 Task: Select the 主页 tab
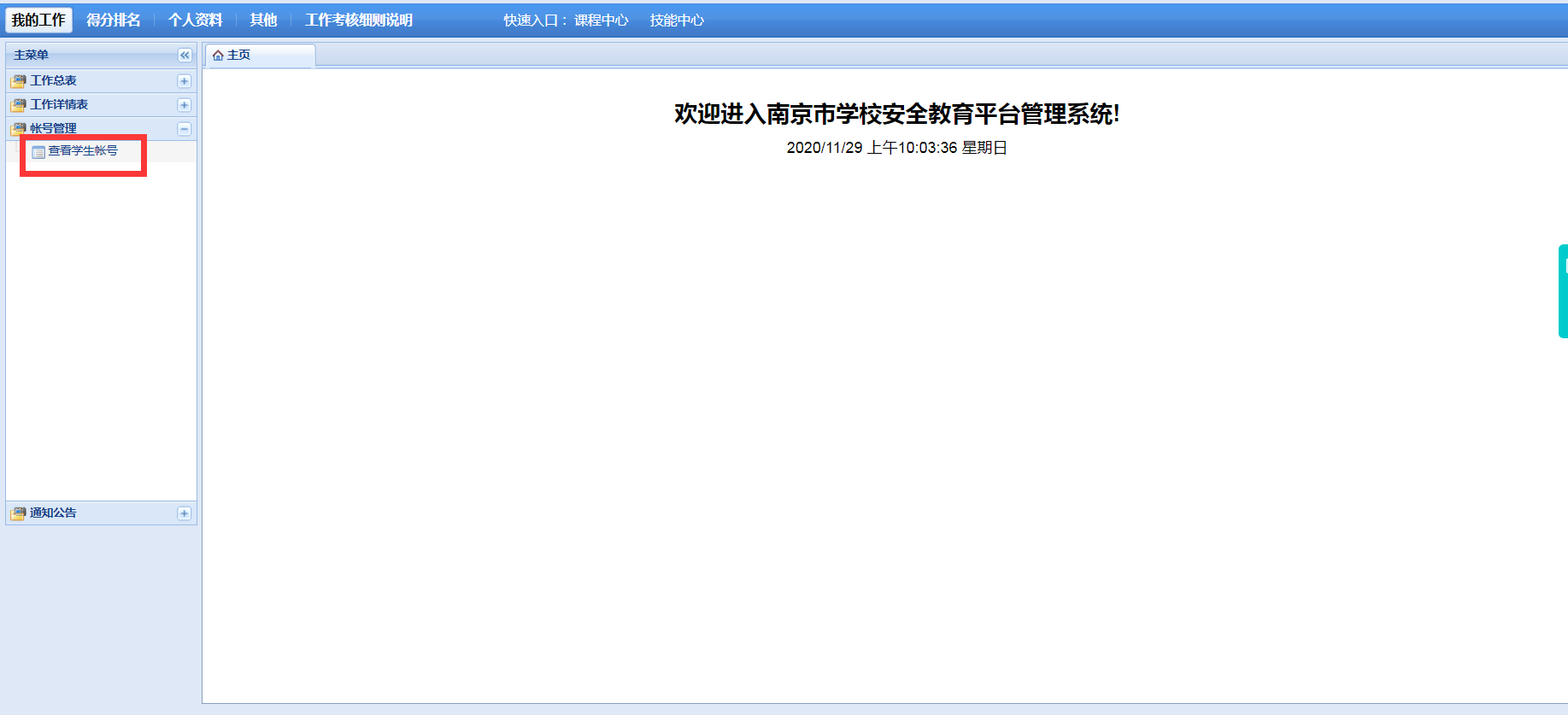coord(260,56)
